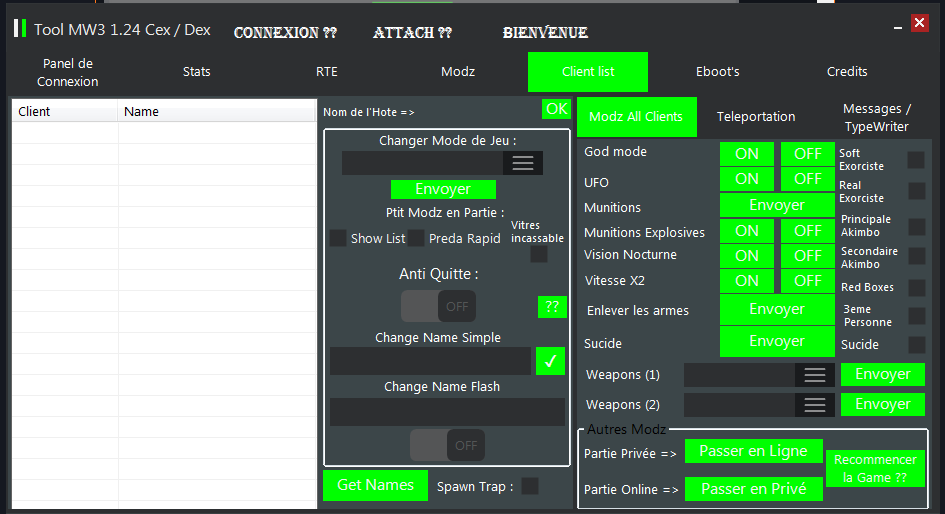The width and height of the screenshot is (945, 514).
Task: Click the ?? help button near Anti Quitte
Action: (x=552, y=307)
